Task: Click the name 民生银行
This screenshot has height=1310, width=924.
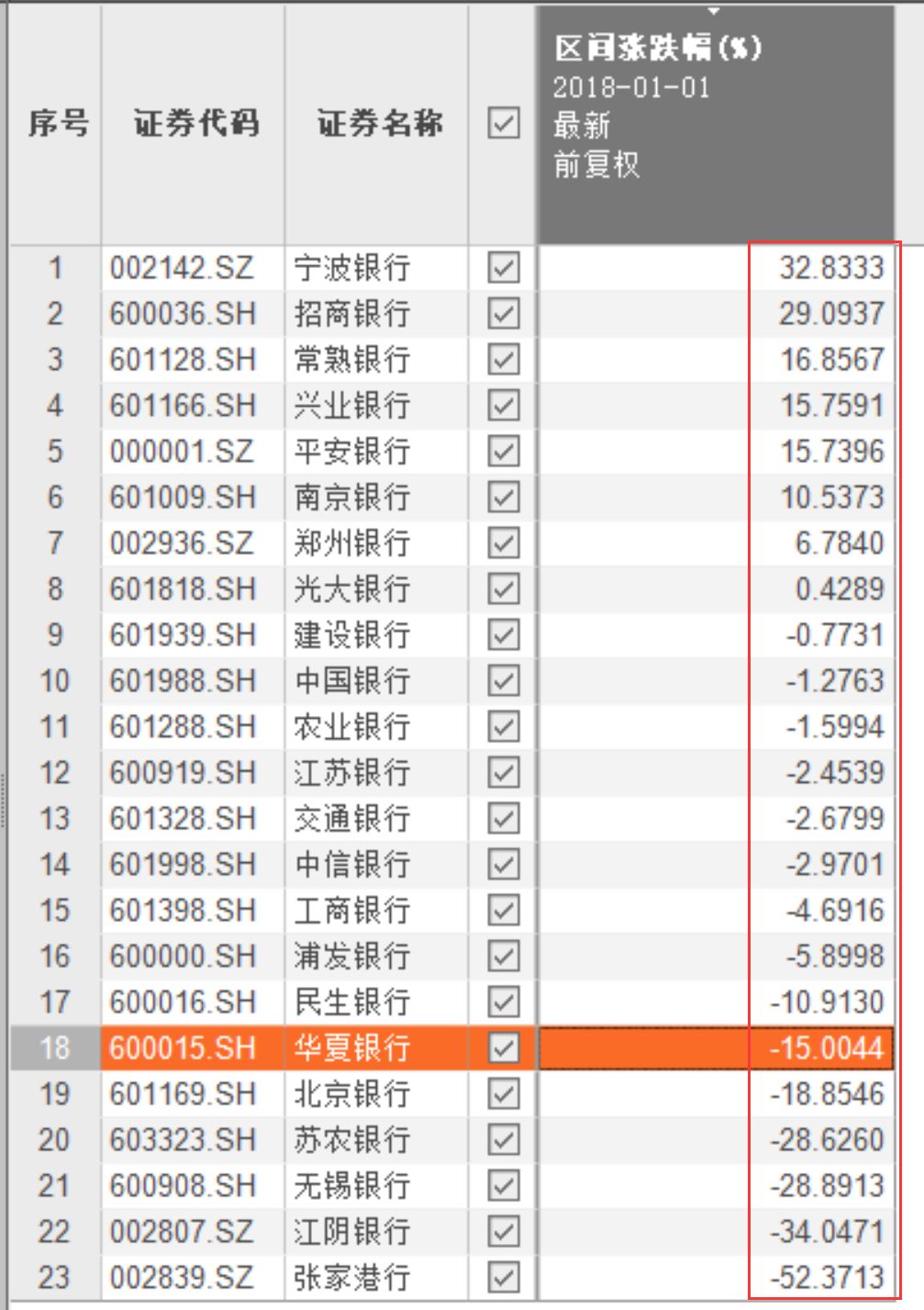Action: pyautogui.click(x=351, y=1002)
